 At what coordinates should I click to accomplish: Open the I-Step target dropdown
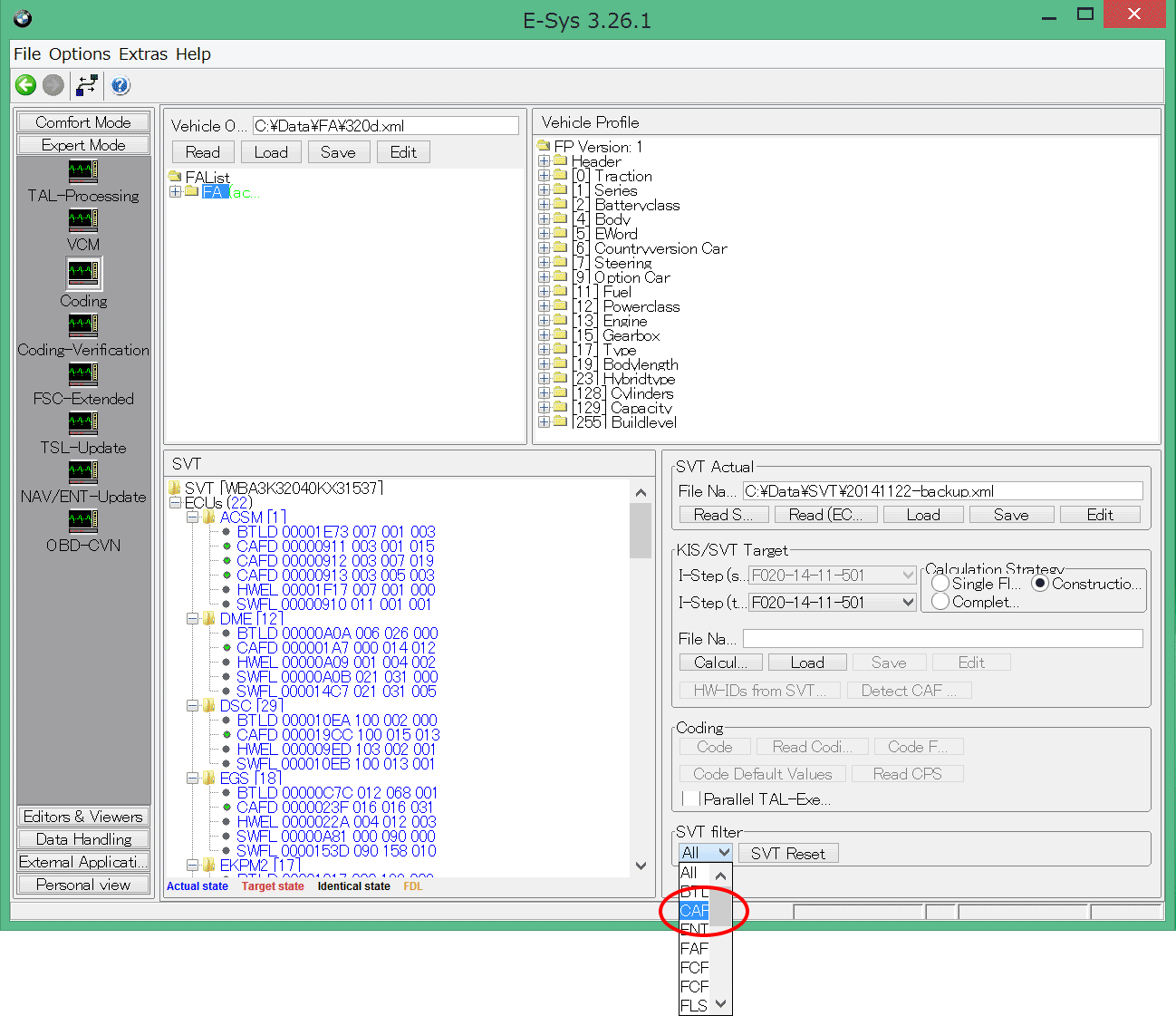[x=907, y=602]
